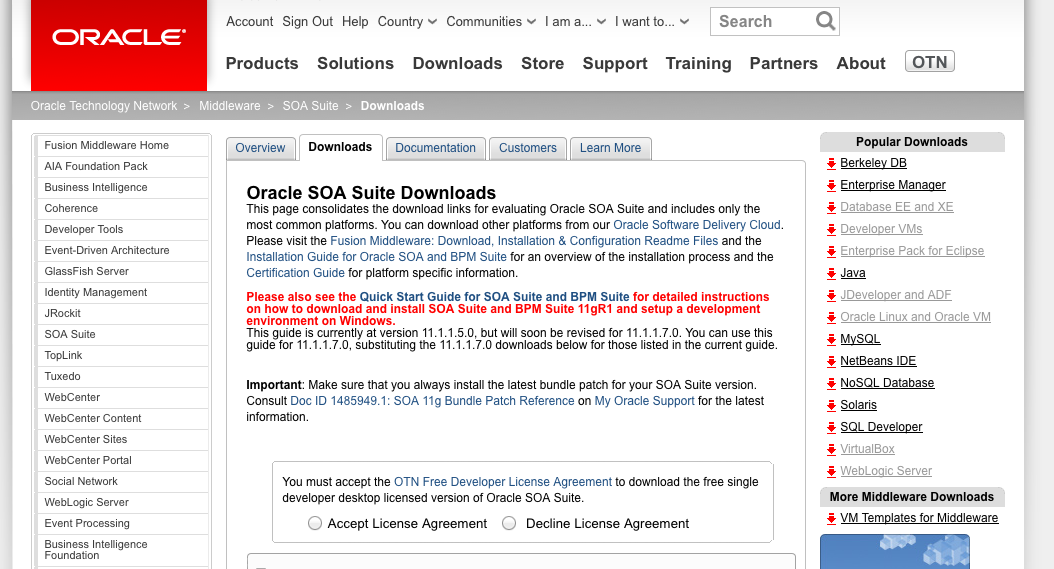Click the download icon beside Oracle Linux and Oracle VM
The height and width of the screenshot is (569, 1054).
point(832,317)
